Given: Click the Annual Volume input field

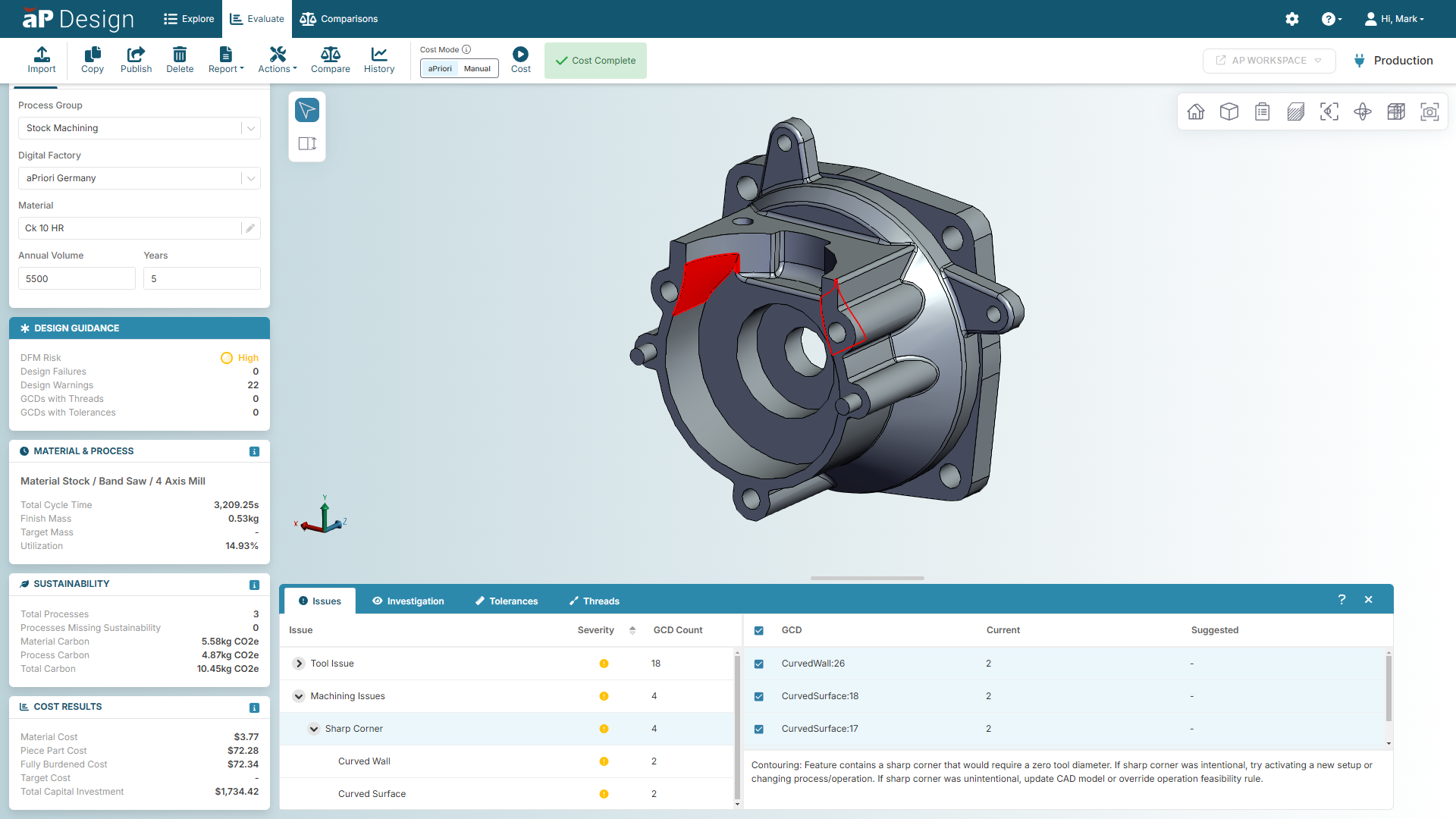Looking at the screenshot, I should [77, 278].
